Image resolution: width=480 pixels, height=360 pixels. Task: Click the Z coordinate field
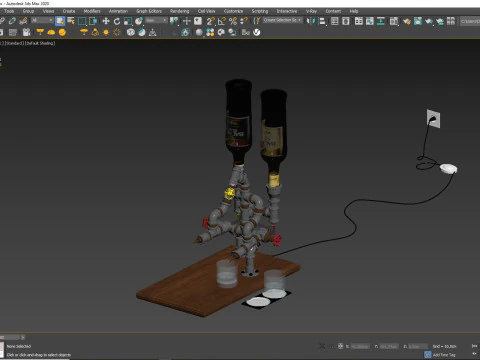coord(418,346)
